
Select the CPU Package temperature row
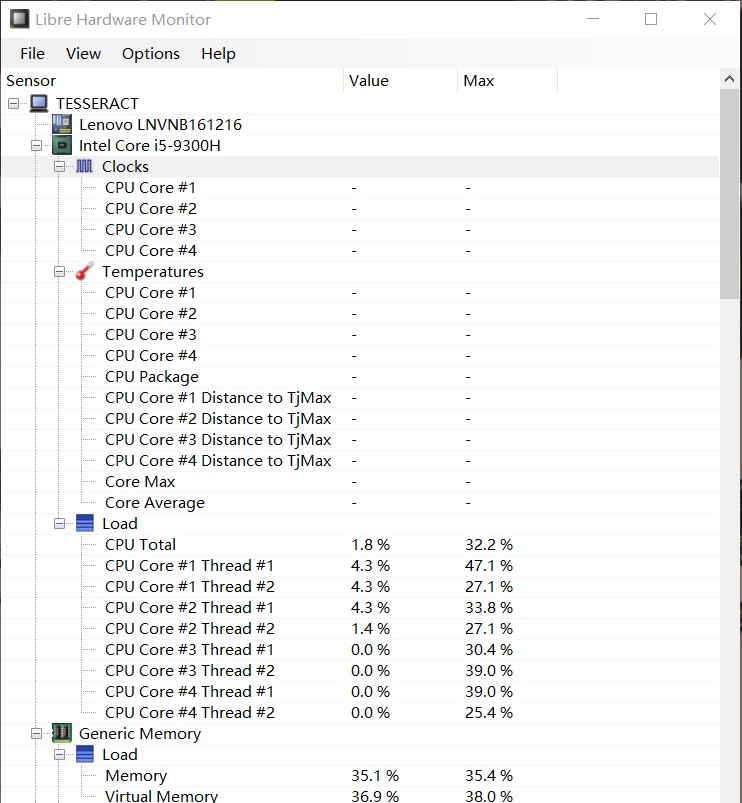[151, 376]
